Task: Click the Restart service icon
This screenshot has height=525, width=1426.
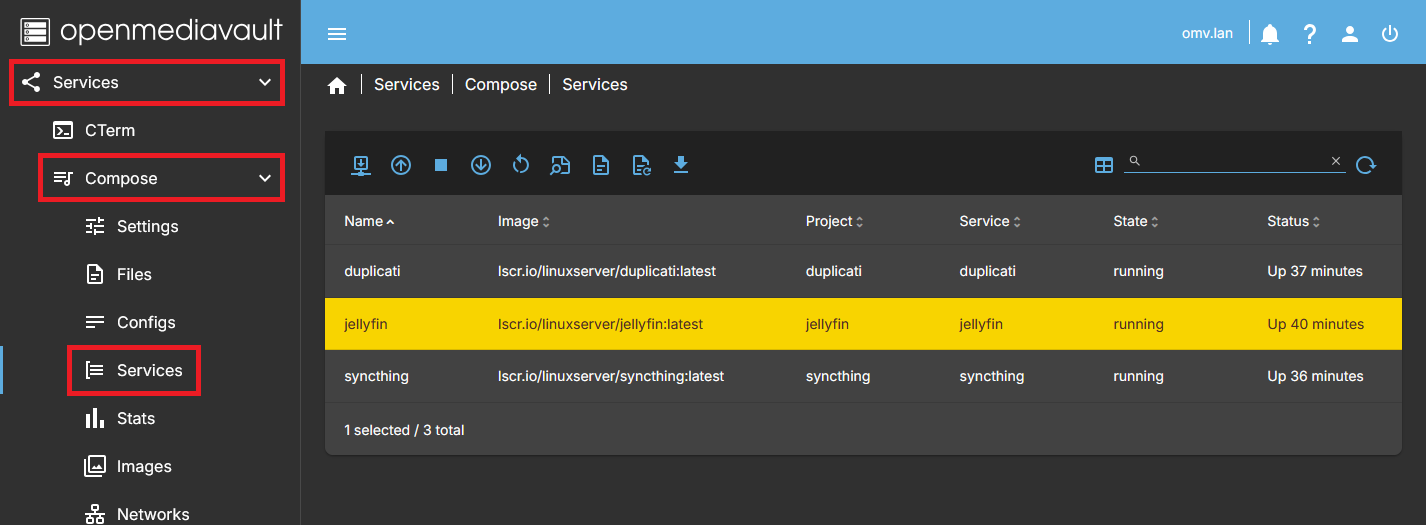Action: coord(521,165)
